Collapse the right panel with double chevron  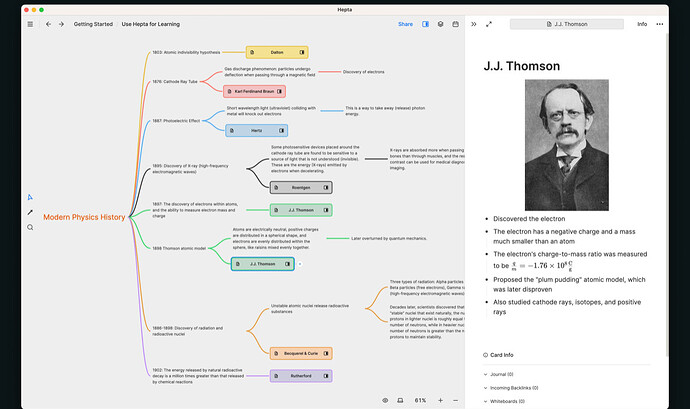click(x=473, y=24)
